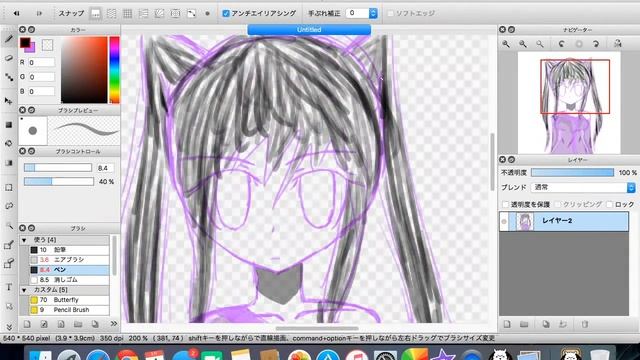Select the gradient tool
This screenshot has height=360, width=640.
click(x=9, y=163)
